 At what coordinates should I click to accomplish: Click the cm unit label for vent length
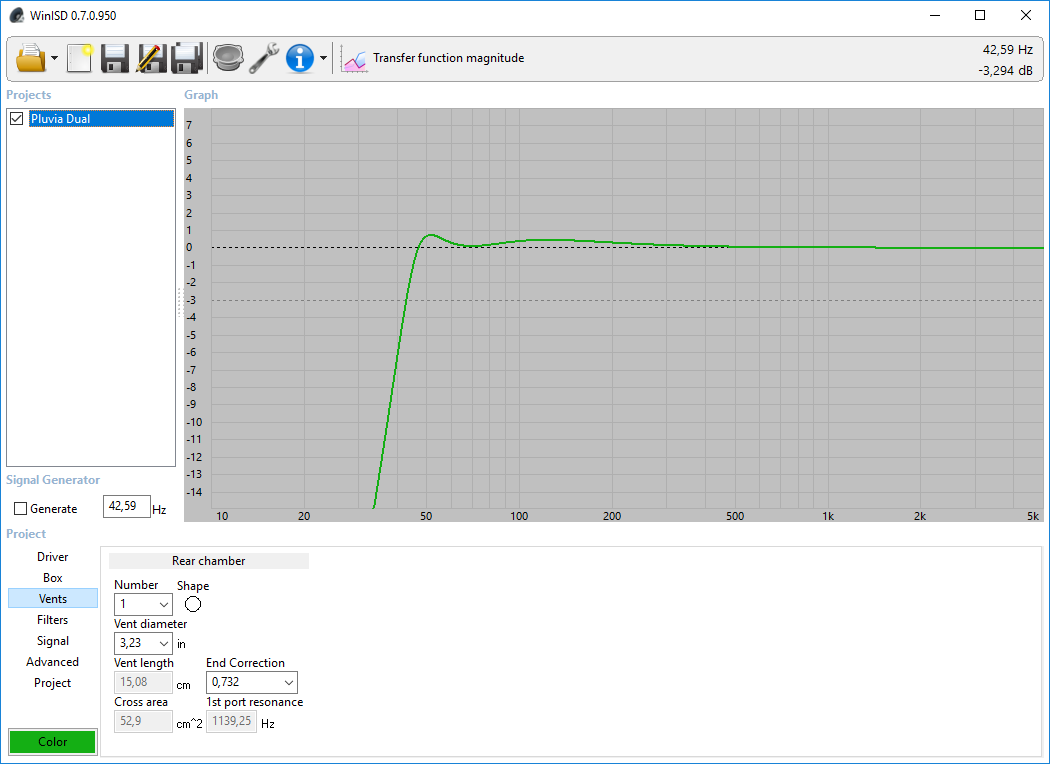point(183,685)
